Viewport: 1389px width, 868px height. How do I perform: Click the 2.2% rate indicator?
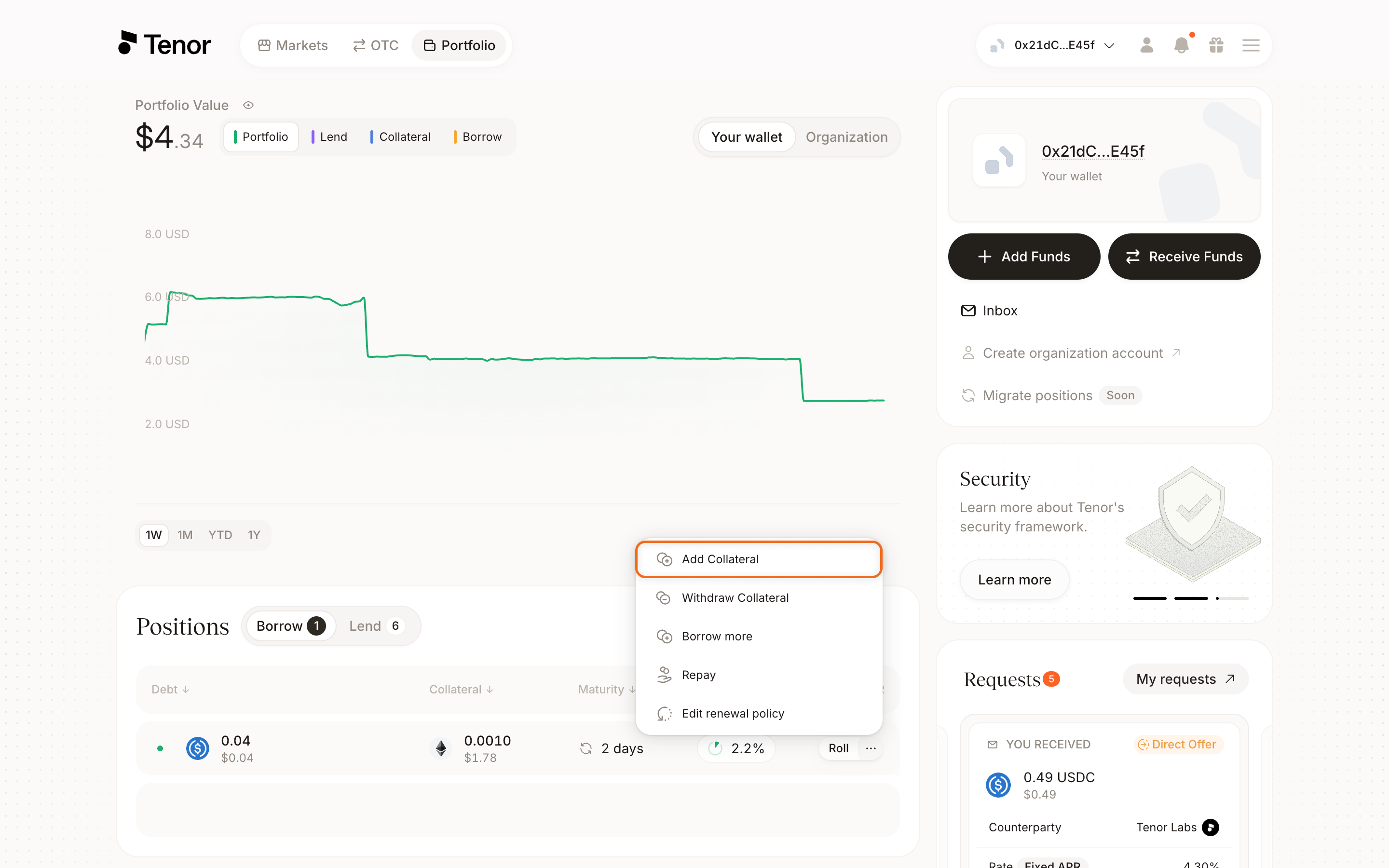click(736, 748)
